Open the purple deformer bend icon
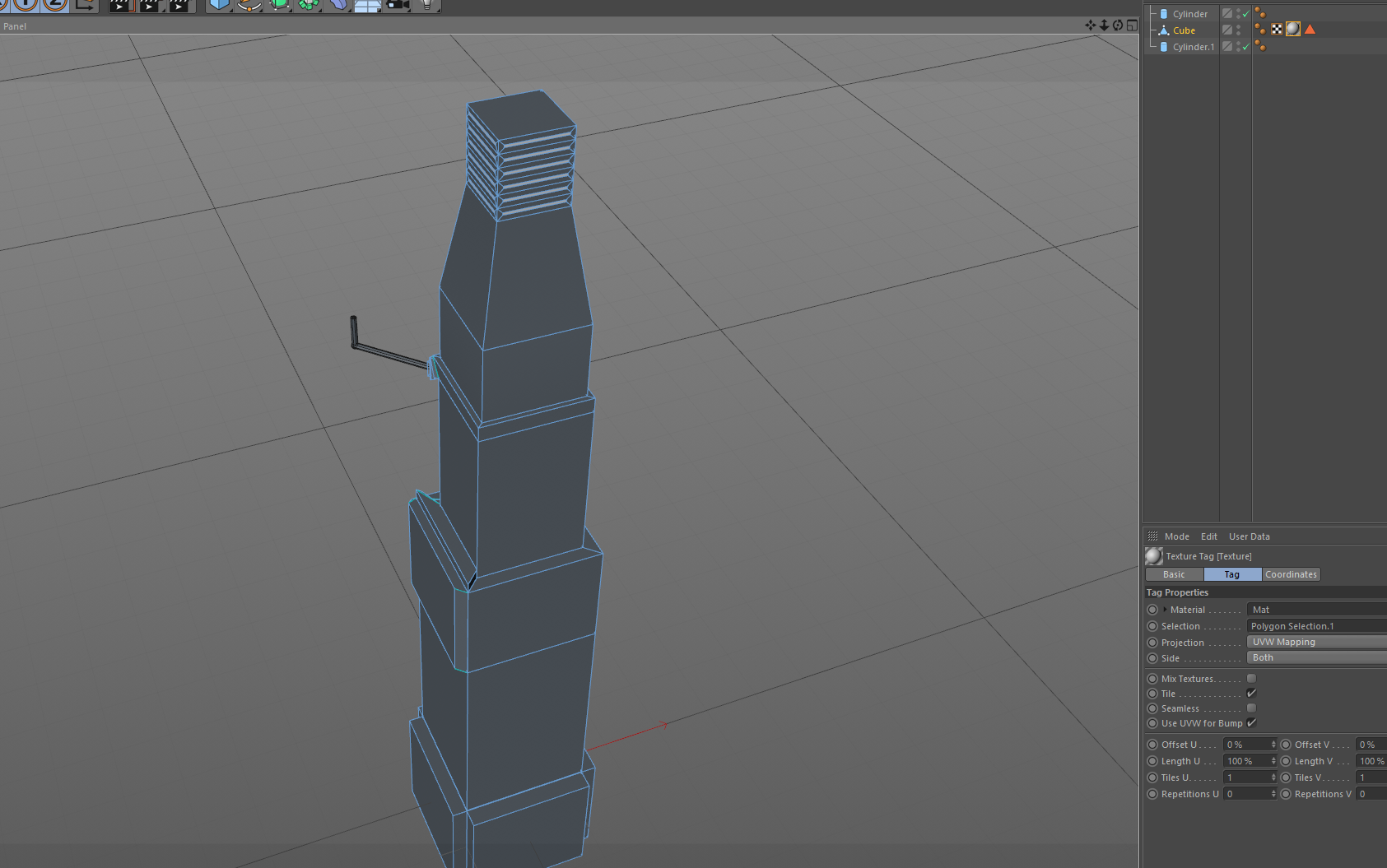The width and height of the screenshot is (1387, 868). (338, 5)
